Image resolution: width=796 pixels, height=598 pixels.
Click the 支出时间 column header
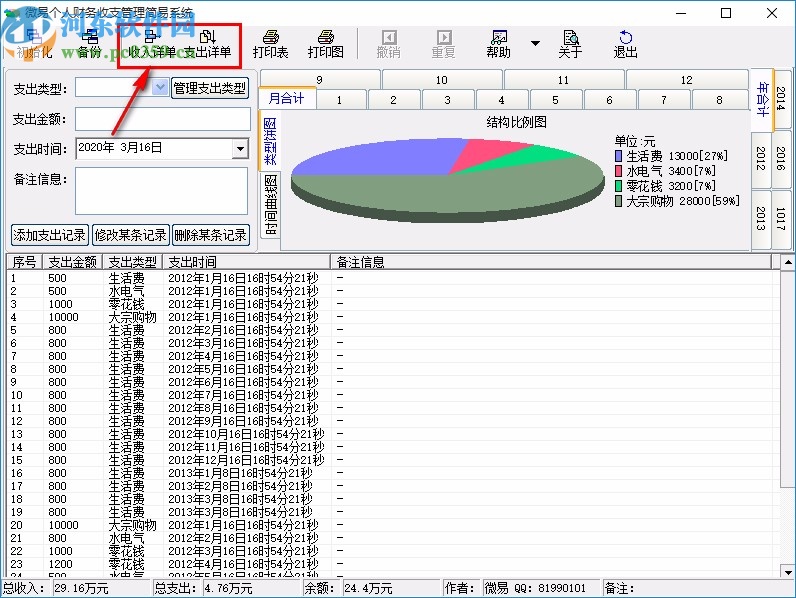(247, 262)
